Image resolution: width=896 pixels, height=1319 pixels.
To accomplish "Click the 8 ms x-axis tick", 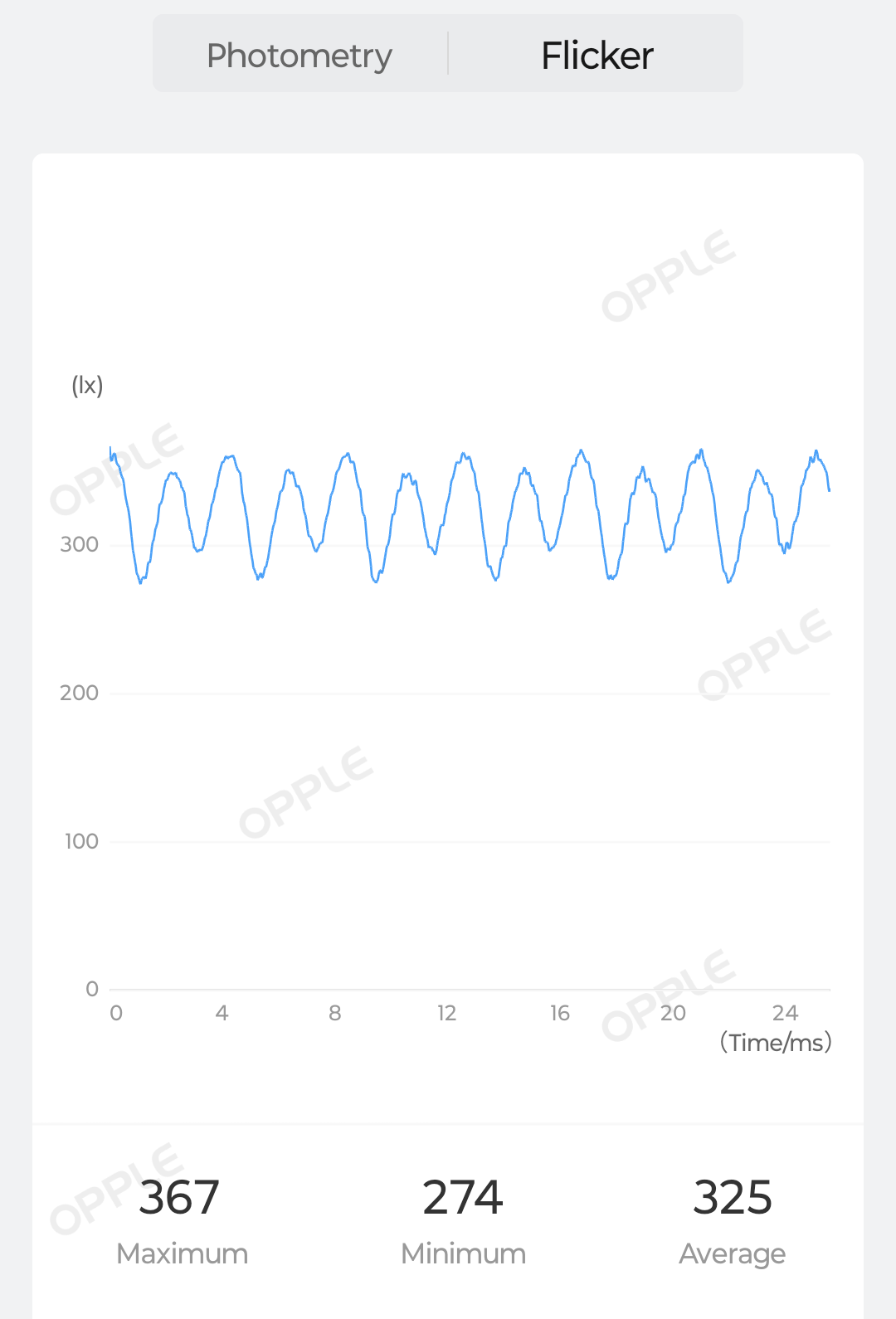I will [334, 1013].
